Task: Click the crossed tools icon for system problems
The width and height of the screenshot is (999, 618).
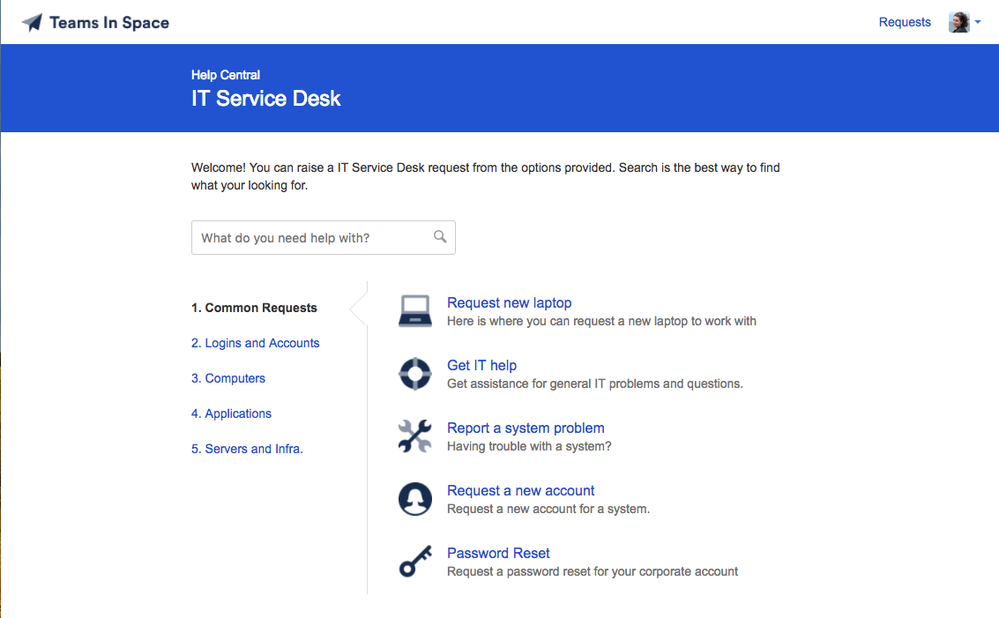Action: point(415,436)
